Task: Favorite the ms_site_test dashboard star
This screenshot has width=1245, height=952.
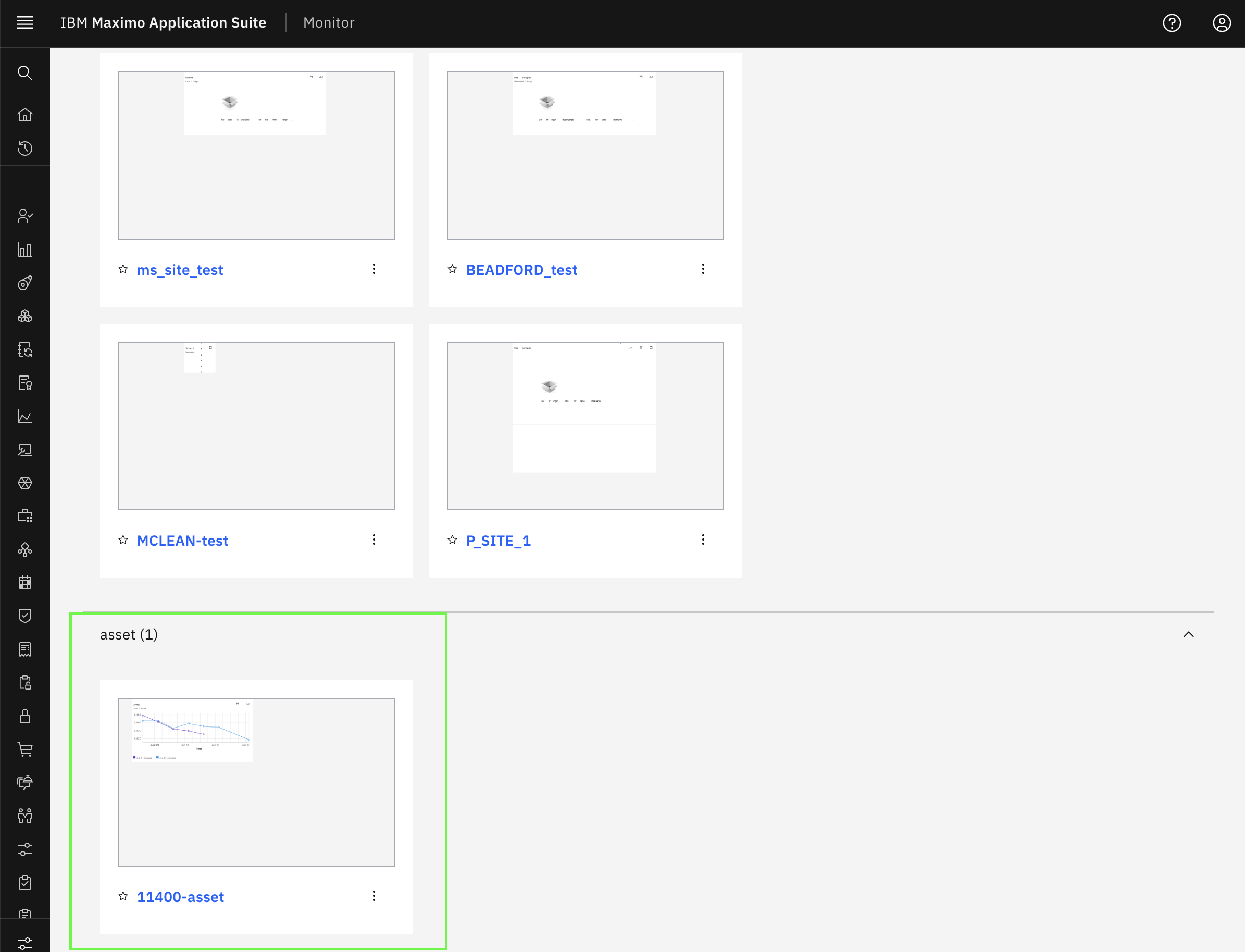Action: [x=123, y=269]
